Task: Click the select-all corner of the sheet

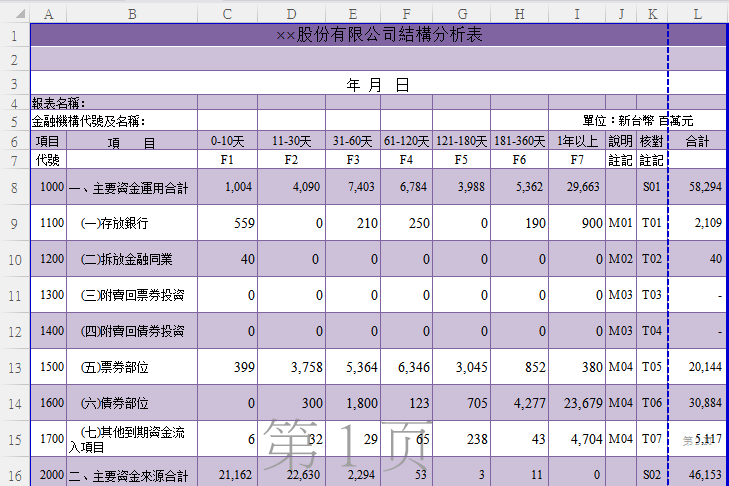Action: pos(14,13)
